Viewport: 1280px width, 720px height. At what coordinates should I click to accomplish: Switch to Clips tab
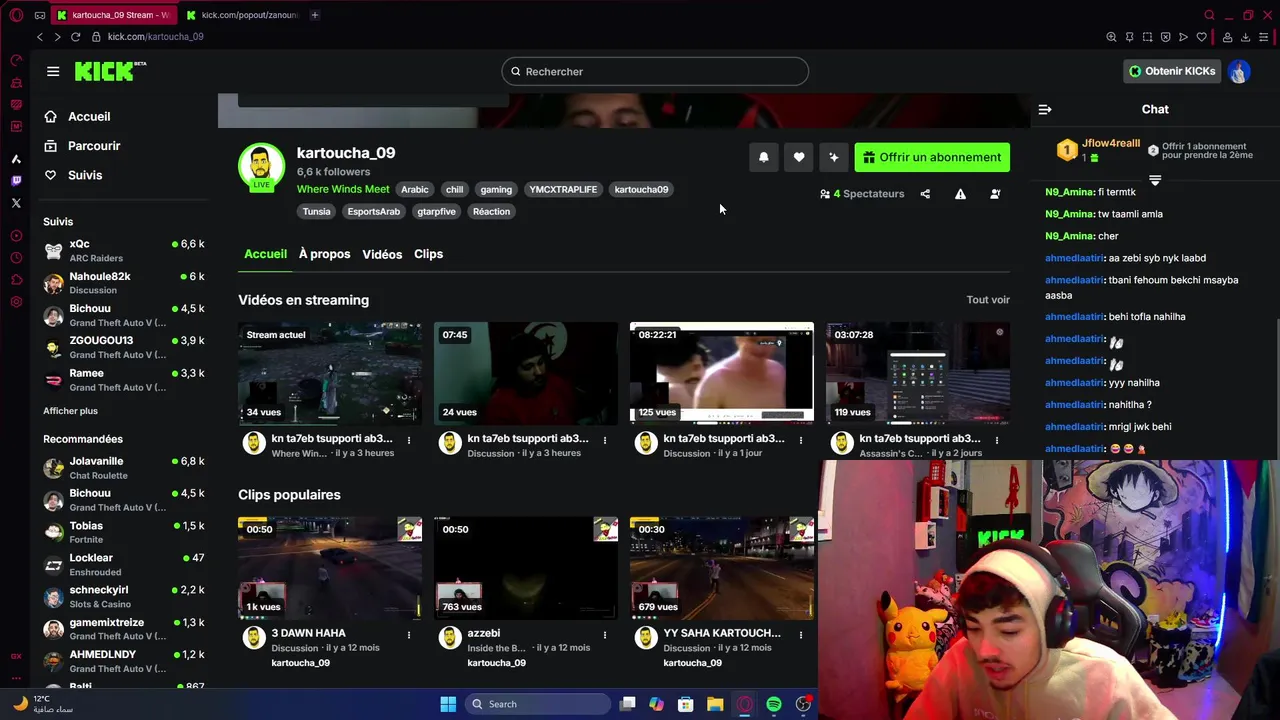pos(428,254)
